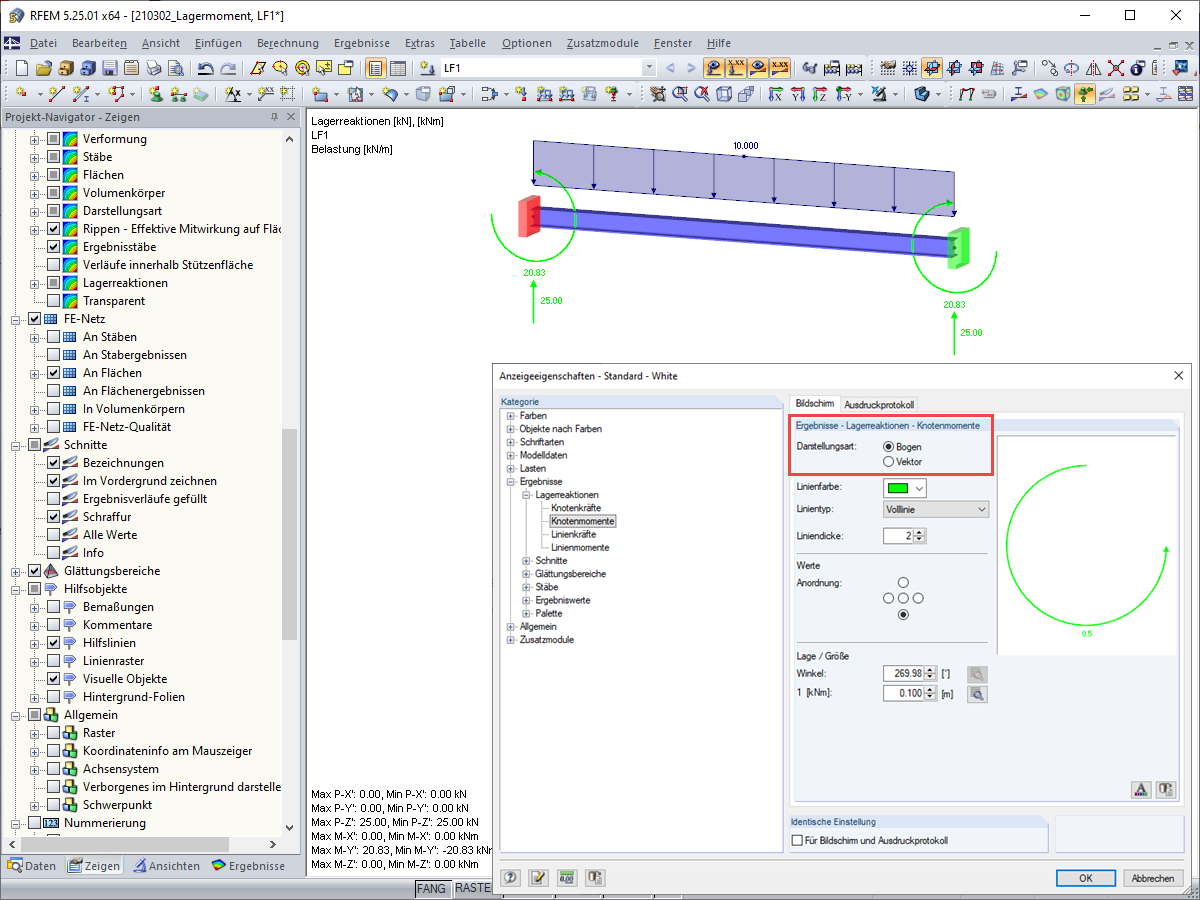Confirm dialog with OK button
Viewport: 1200px width, 900px height.
[x=1086, y=878]
